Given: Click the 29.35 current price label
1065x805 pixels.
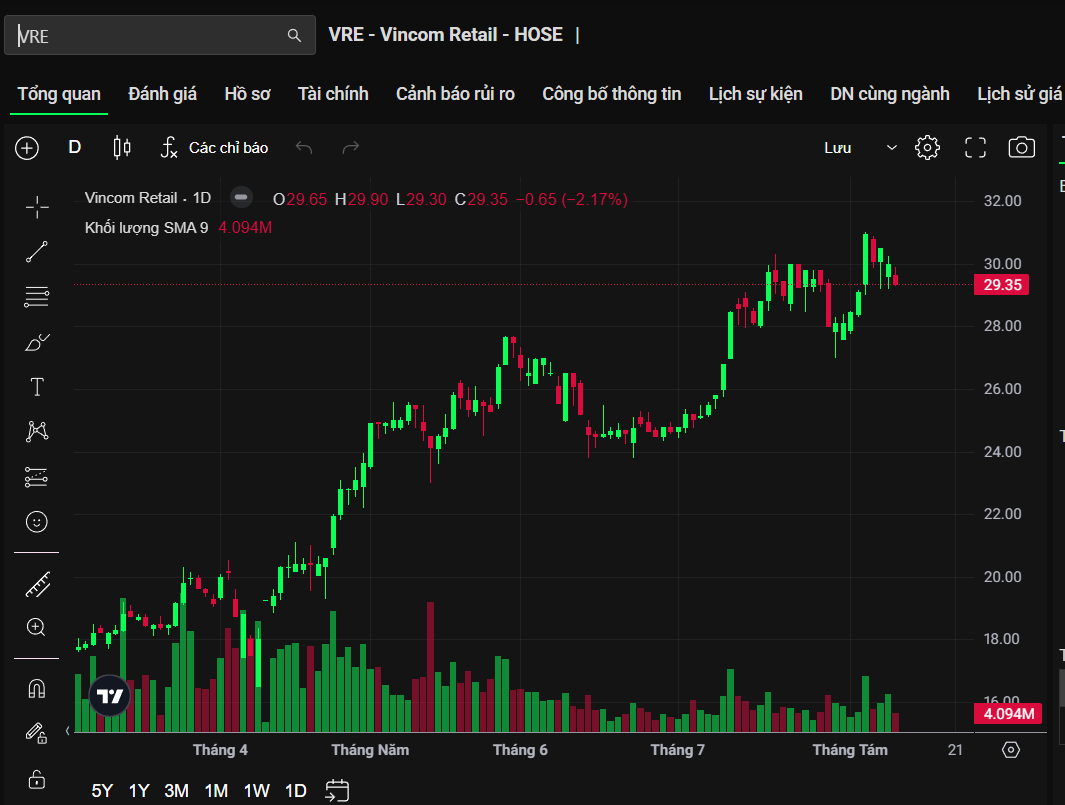Looking at the screenshot, I should 1002,285.
